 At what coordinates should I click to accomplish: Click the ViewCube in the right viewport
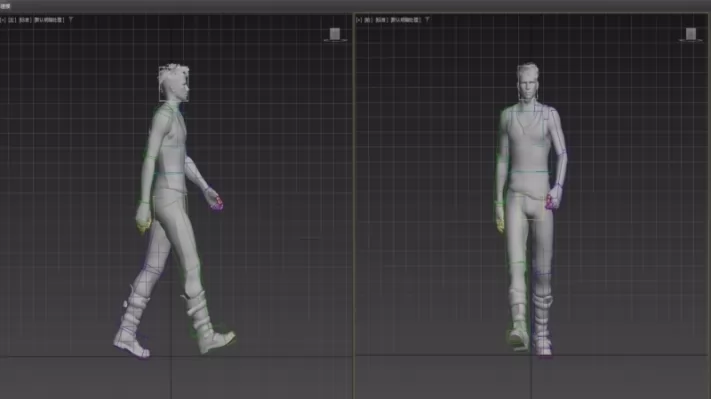coord(691,34)
